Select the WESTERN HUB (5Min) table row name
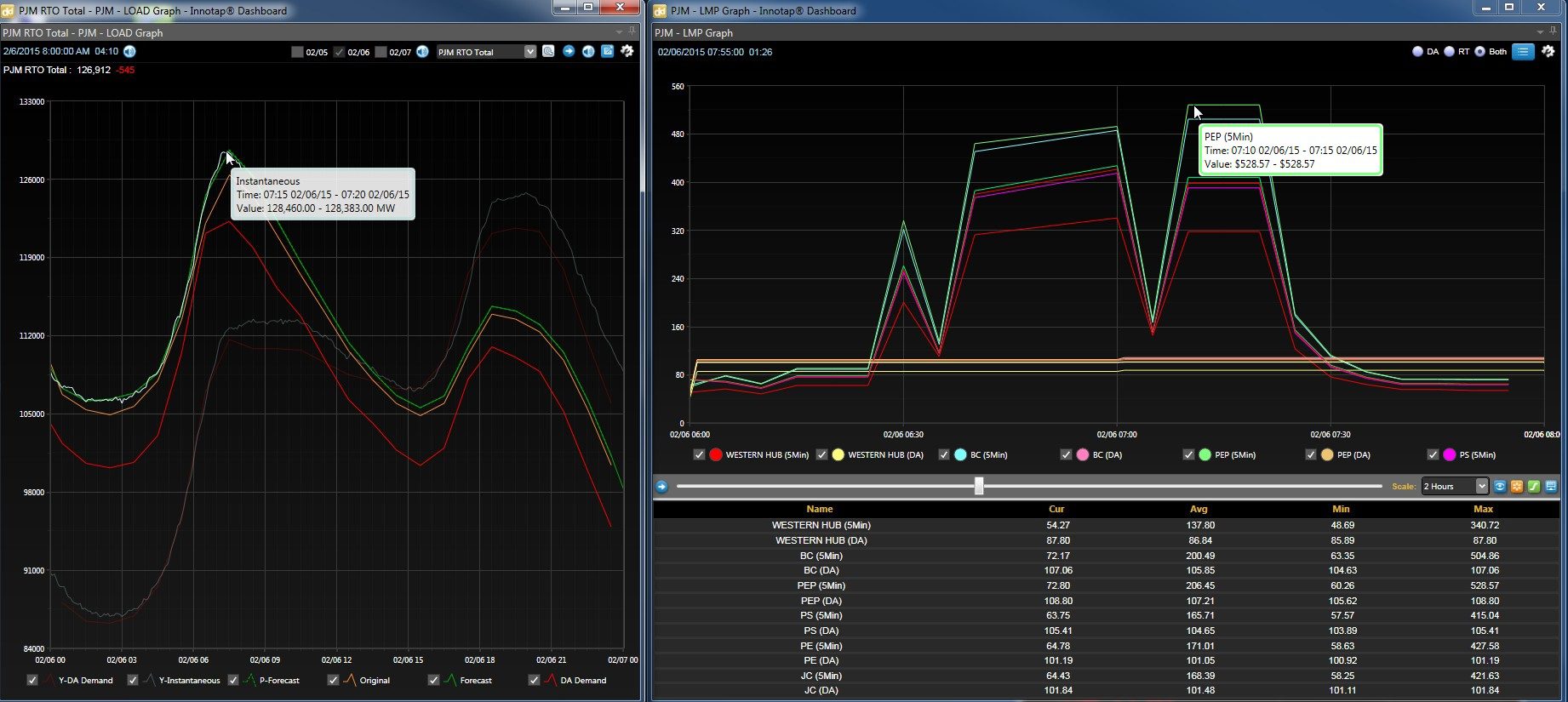The image size is (1568, 702). [x=821, y=525]
